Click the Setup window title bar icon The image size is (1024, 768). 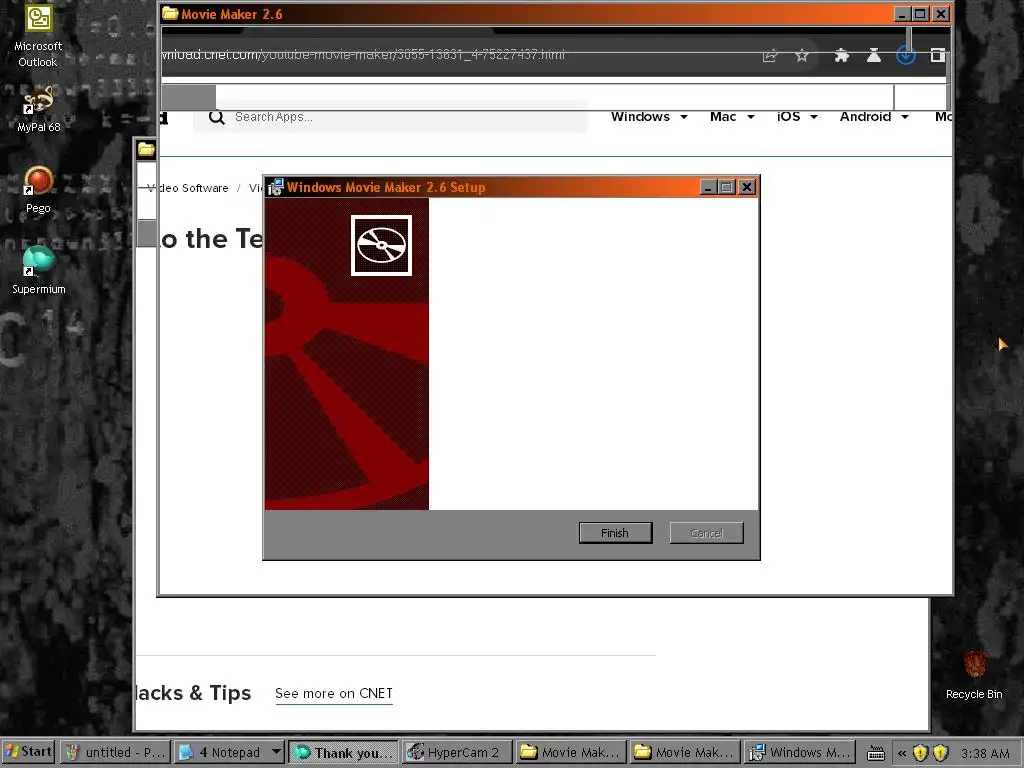point(276,187)
